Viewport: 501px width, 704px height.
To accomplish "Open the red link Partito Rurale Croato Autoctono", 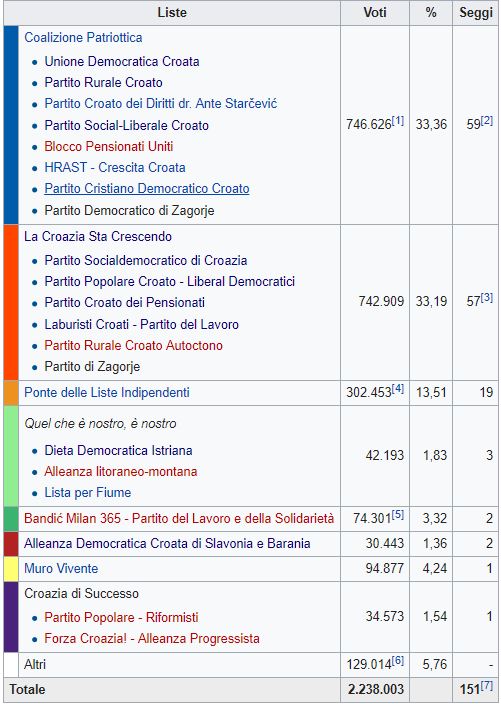I will [133, 345].
